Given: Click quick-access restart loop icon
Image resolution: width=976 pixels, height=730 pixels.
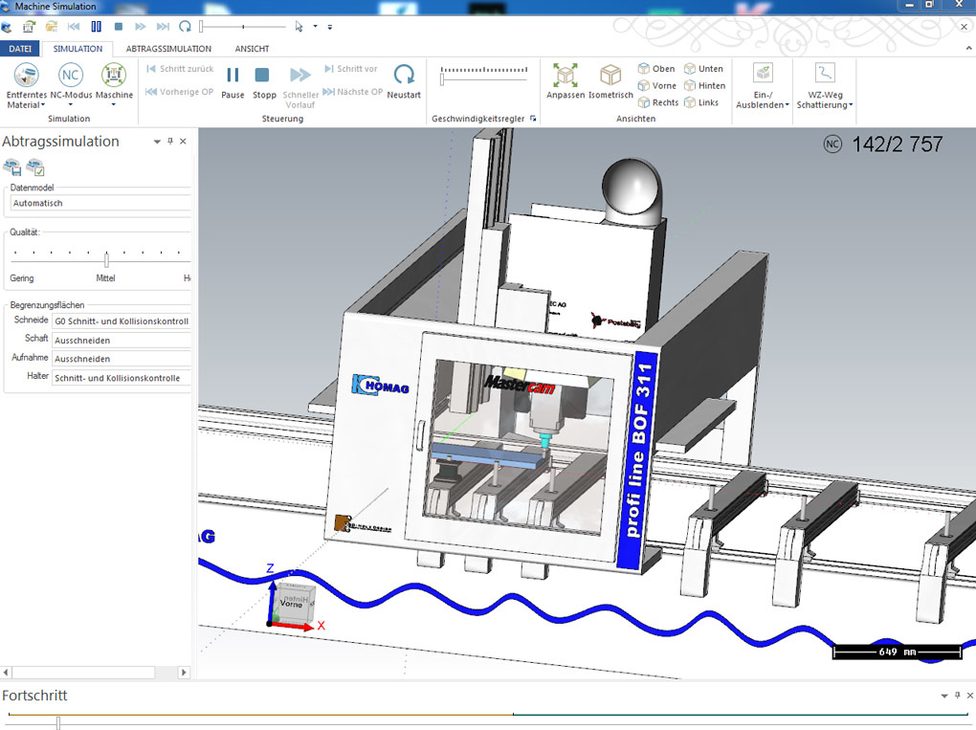Looking at the screenshot, I should (185, 27).
